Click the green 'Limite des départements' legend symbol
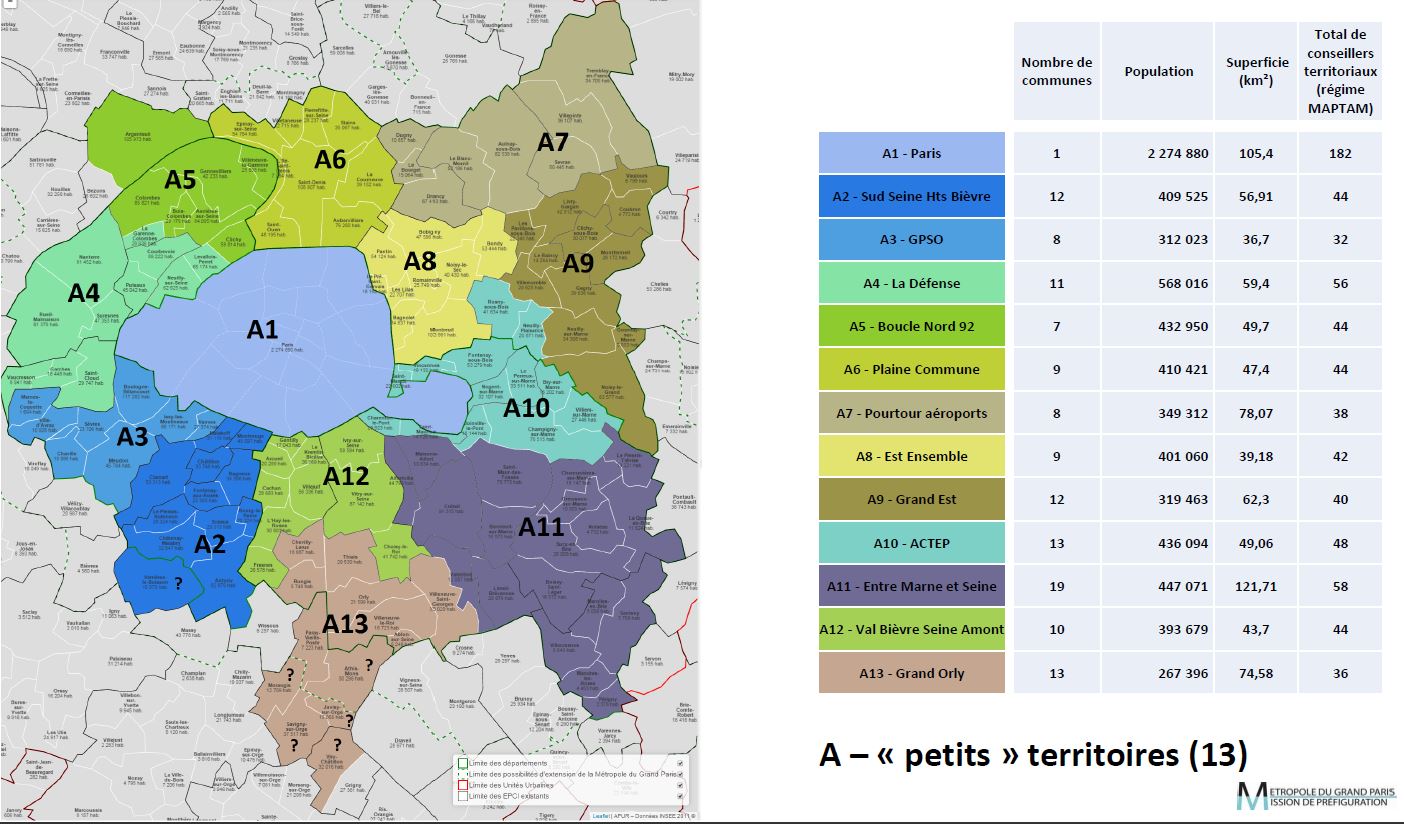1404x824 pixels. point(463,764)
